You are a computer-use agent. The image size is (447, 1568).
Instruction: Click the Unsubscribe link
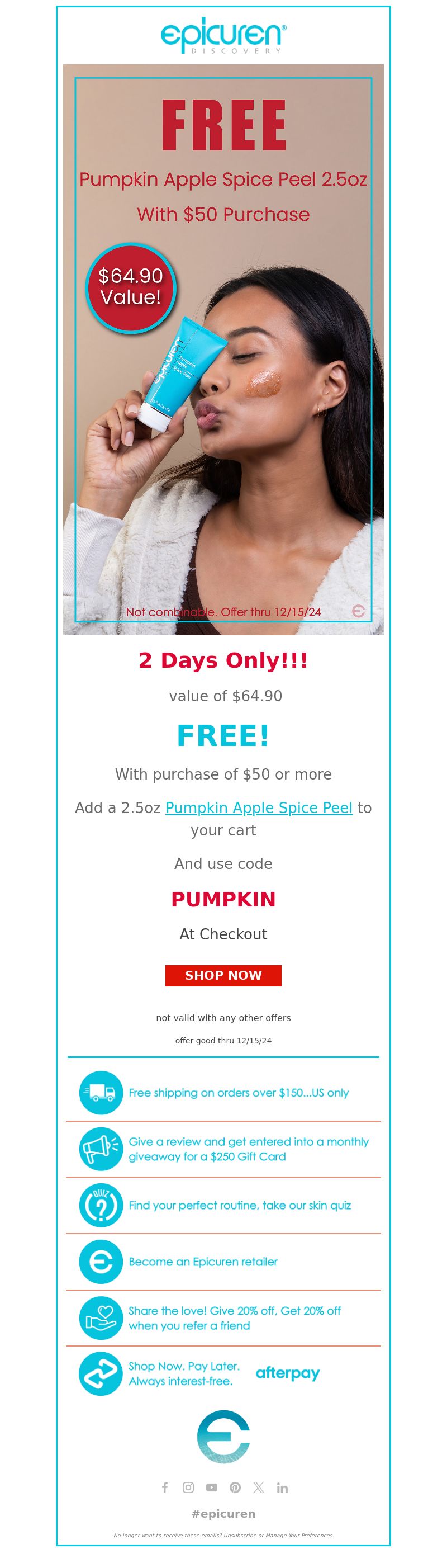coord(240,1535)
